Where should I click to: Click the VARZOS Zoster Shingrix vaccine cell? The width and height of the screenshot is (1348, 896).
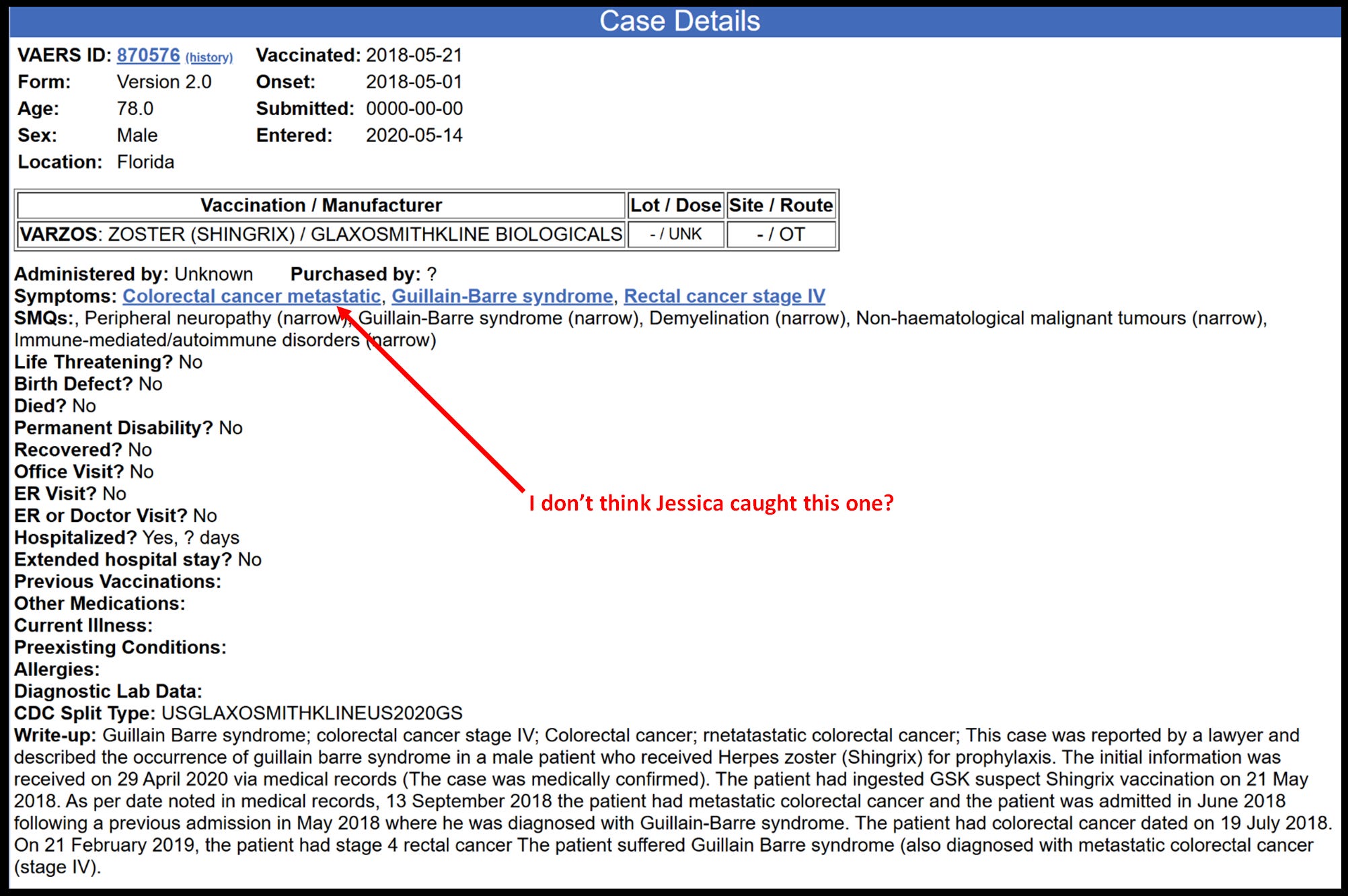(321, 234)
